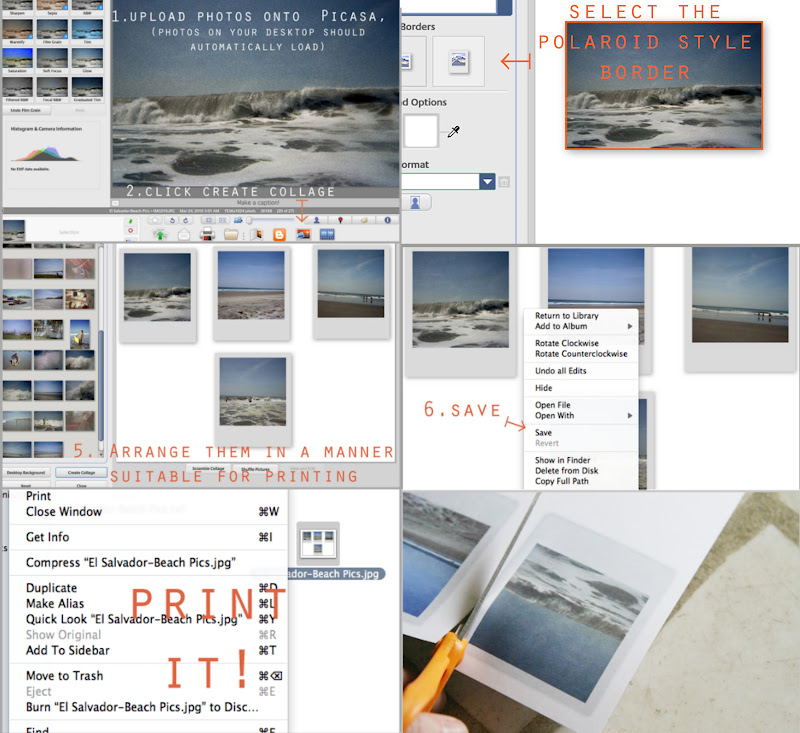Apply the Graduated Tint effect thumbnail

(87, 87)
